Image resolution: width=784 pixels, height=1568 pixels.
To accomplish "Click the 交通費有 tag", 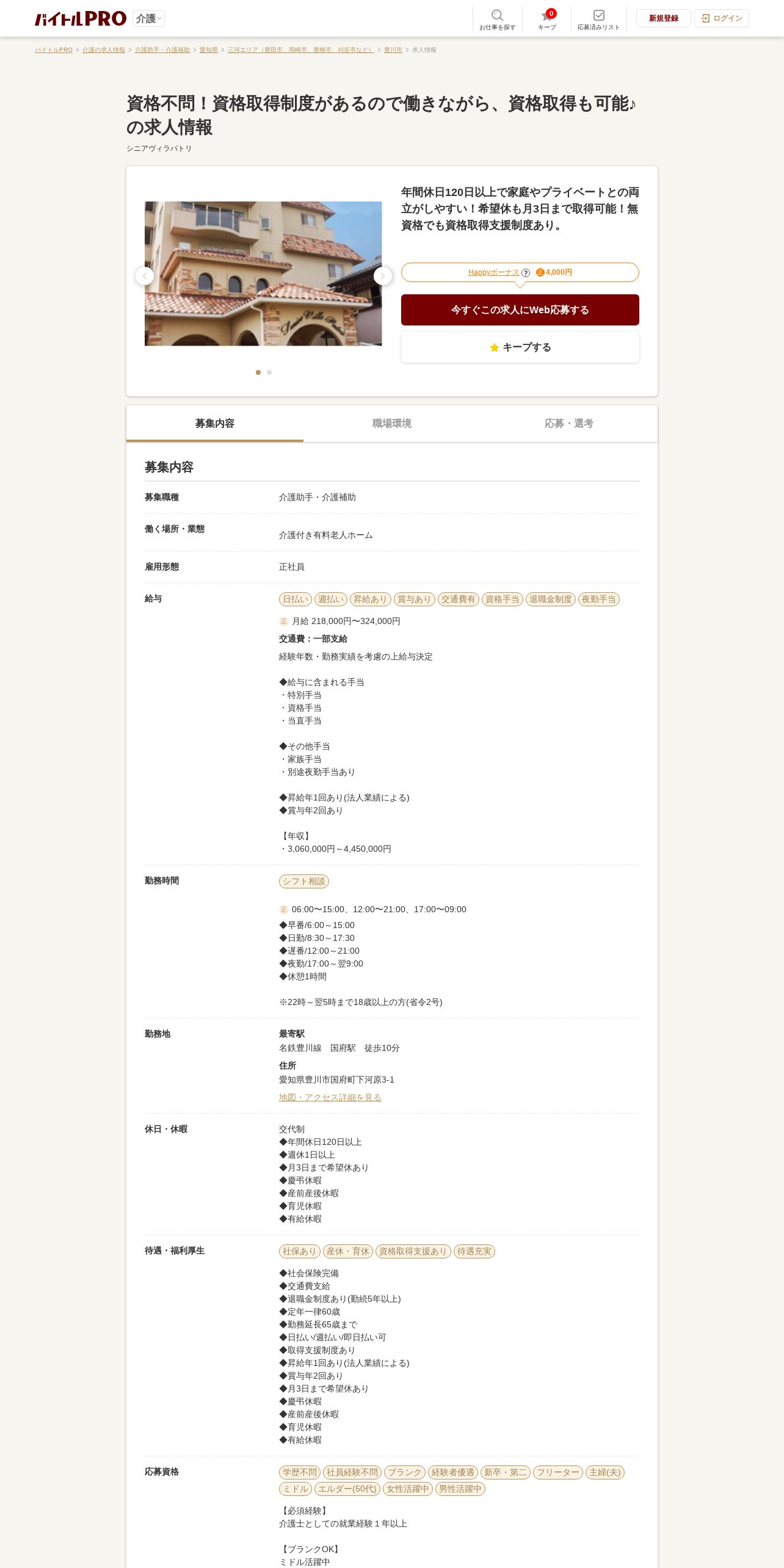I will click(459, 600).
